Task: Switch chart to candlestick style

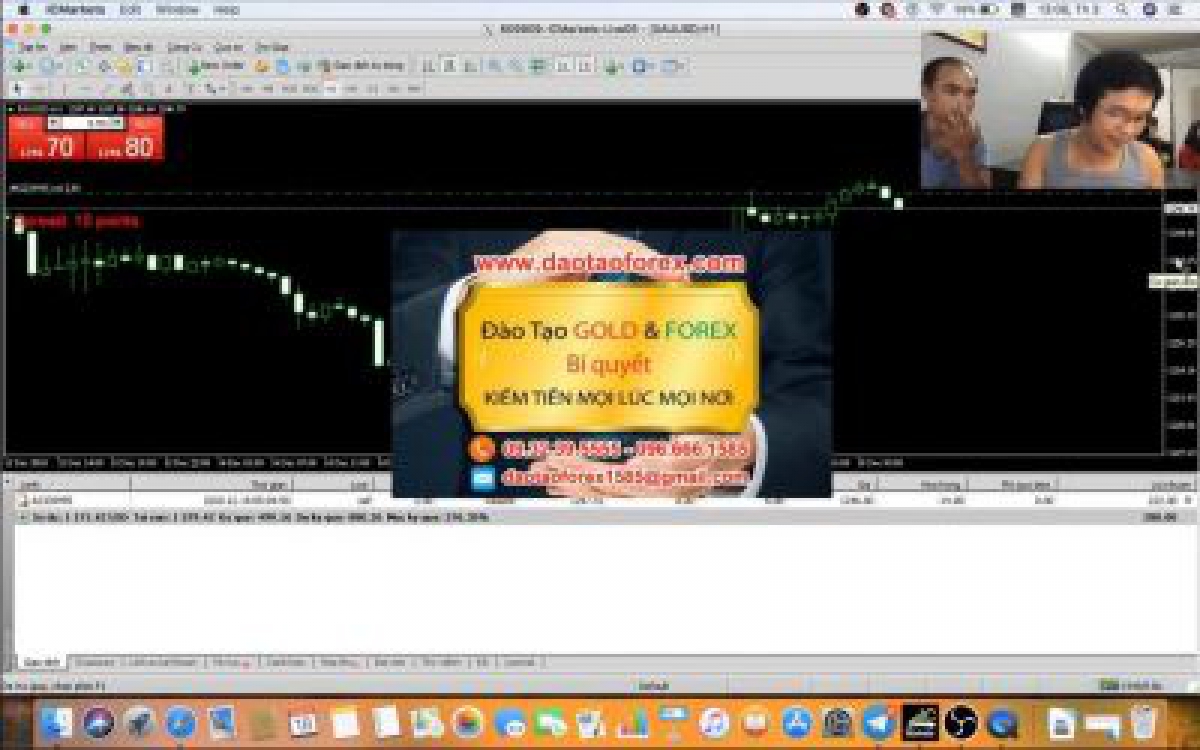Action: tap(448, 66)
